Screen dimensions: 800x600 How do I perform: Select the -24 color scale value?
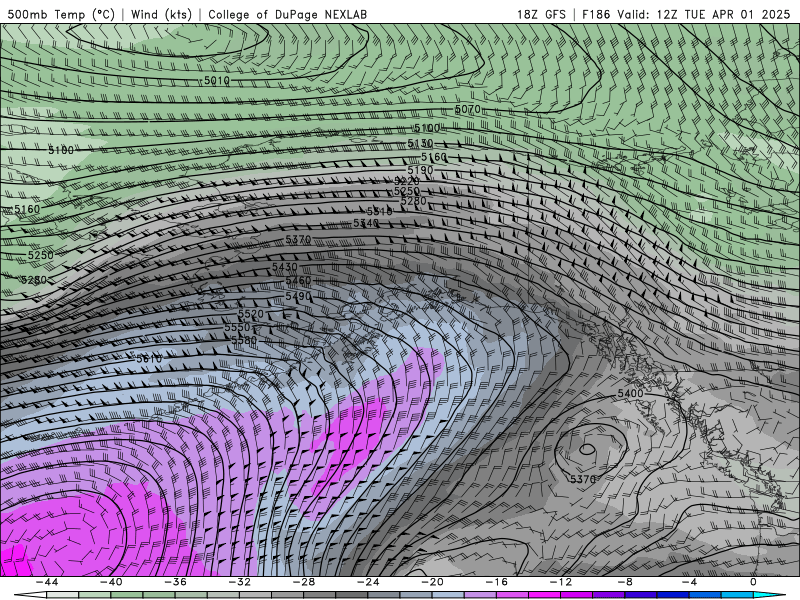(368, 582)
